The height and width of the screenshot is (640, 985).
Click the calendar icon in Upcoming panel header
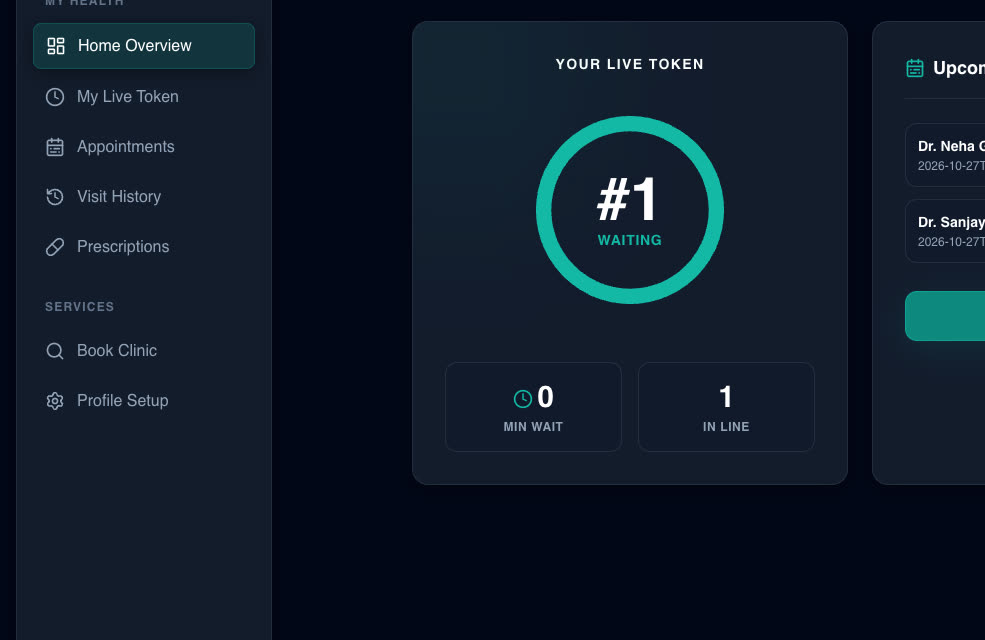[915, 68]
